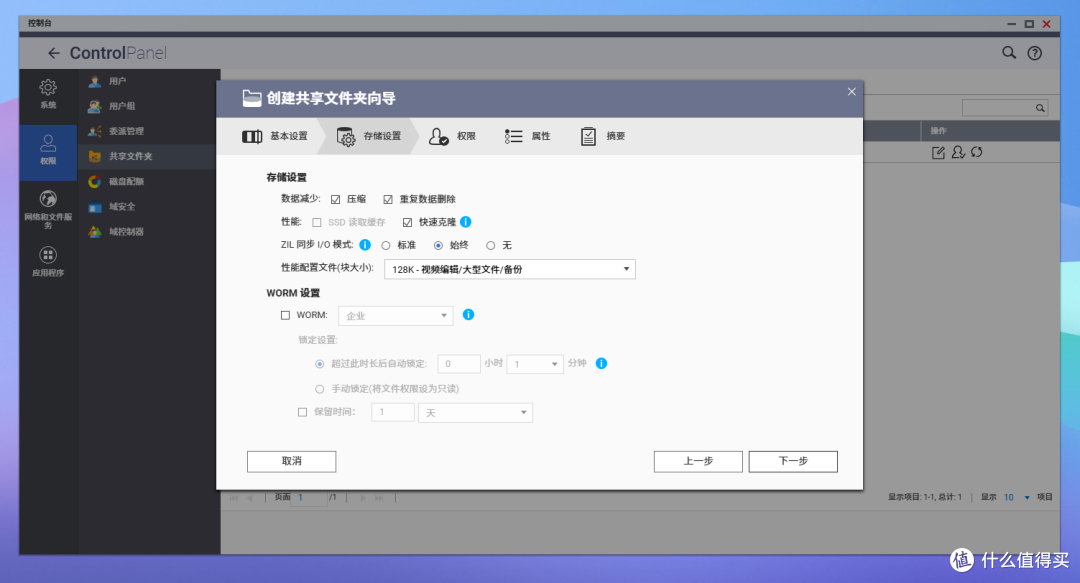The width and height of the screenshot is (1080, 583).
Task: Maximize the 控制台 window
Action: pyautogui.click(x=1029, y=24)
